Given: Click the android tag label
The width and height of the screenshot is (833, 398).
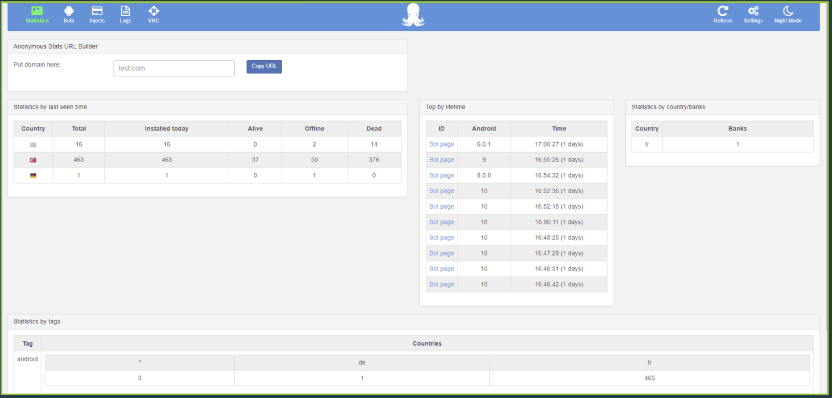Looking at the screenshot, I should [x=28, y=359].
